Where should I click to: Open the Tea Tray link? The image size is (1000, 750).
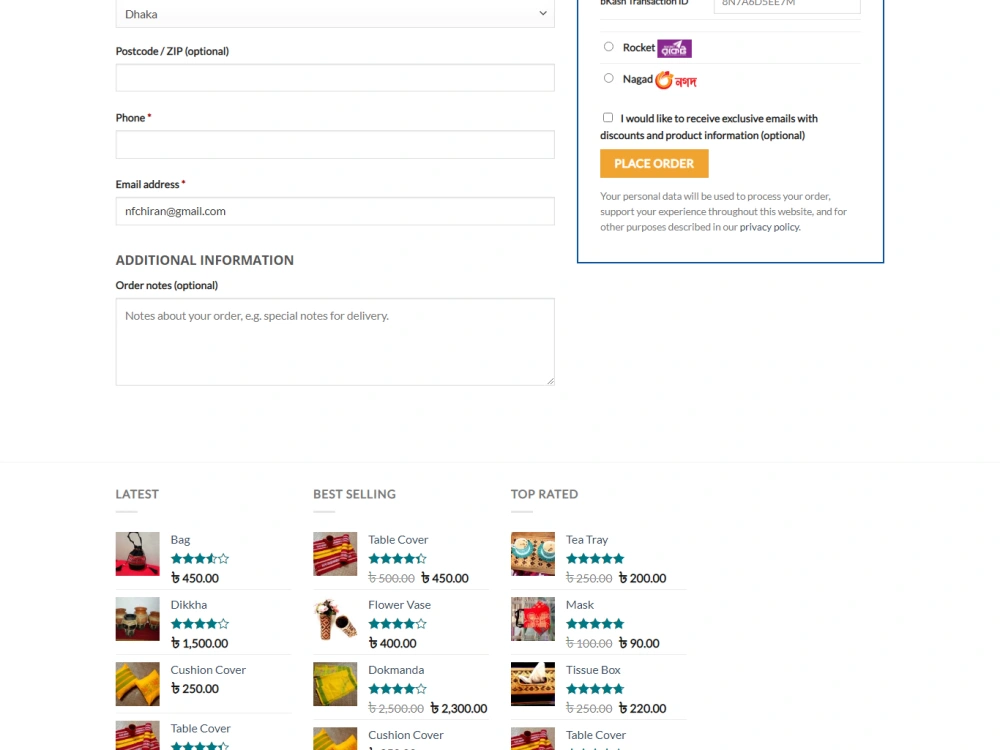587,540
